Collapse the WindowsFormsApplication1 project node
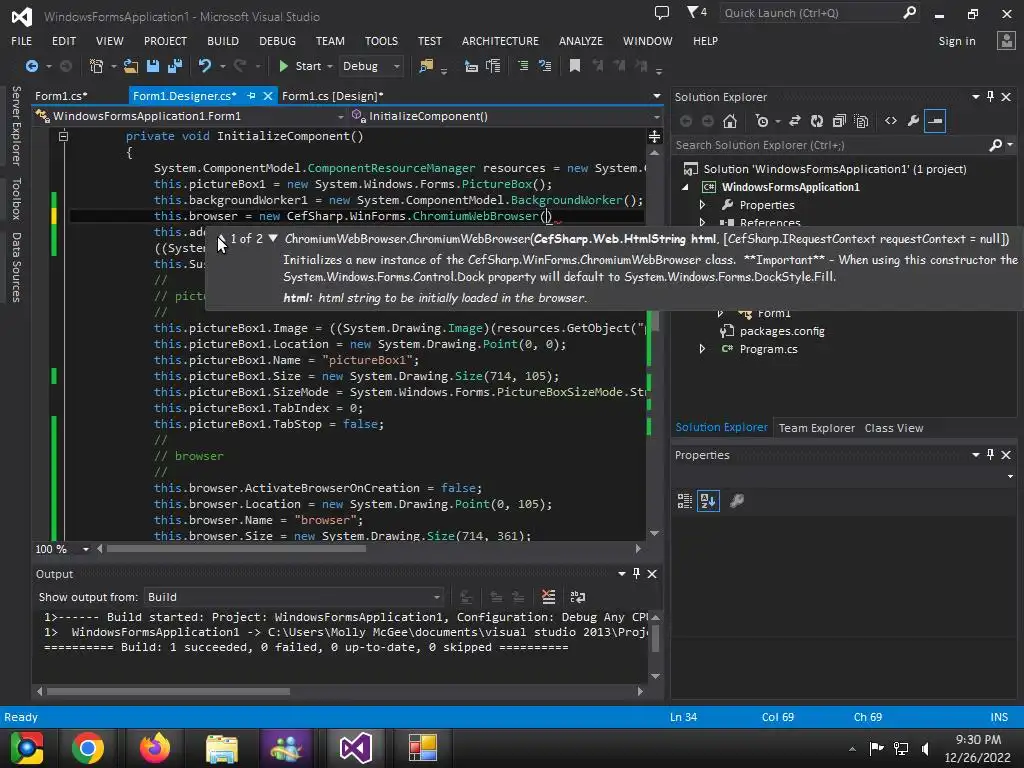Screen dimensions: 1024x768 click(x=685, y=187)
